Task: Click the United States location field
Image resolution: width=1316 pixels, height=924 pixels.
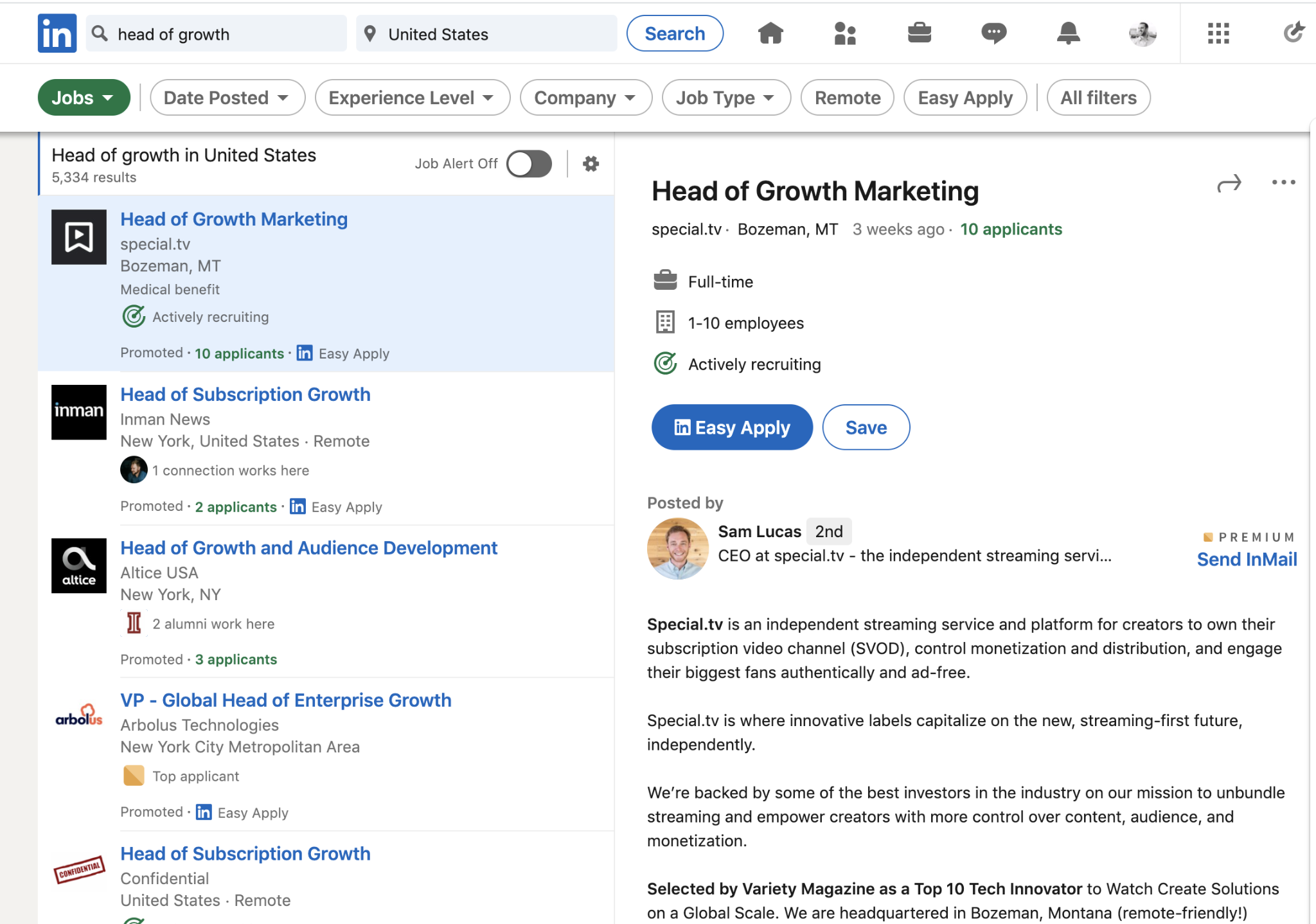Action: click(x=486, y=33)
